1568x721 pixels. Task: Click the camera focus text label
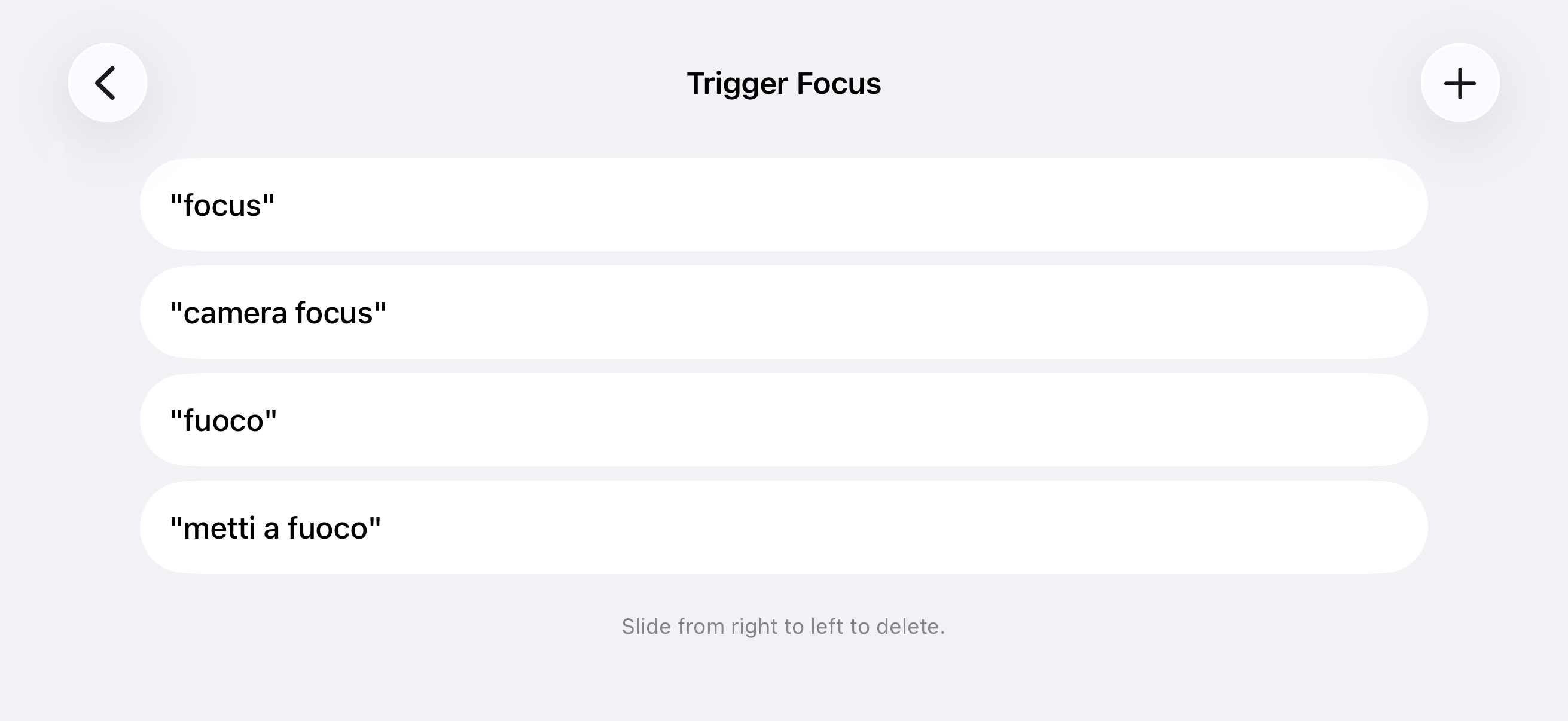pos(278,313)
